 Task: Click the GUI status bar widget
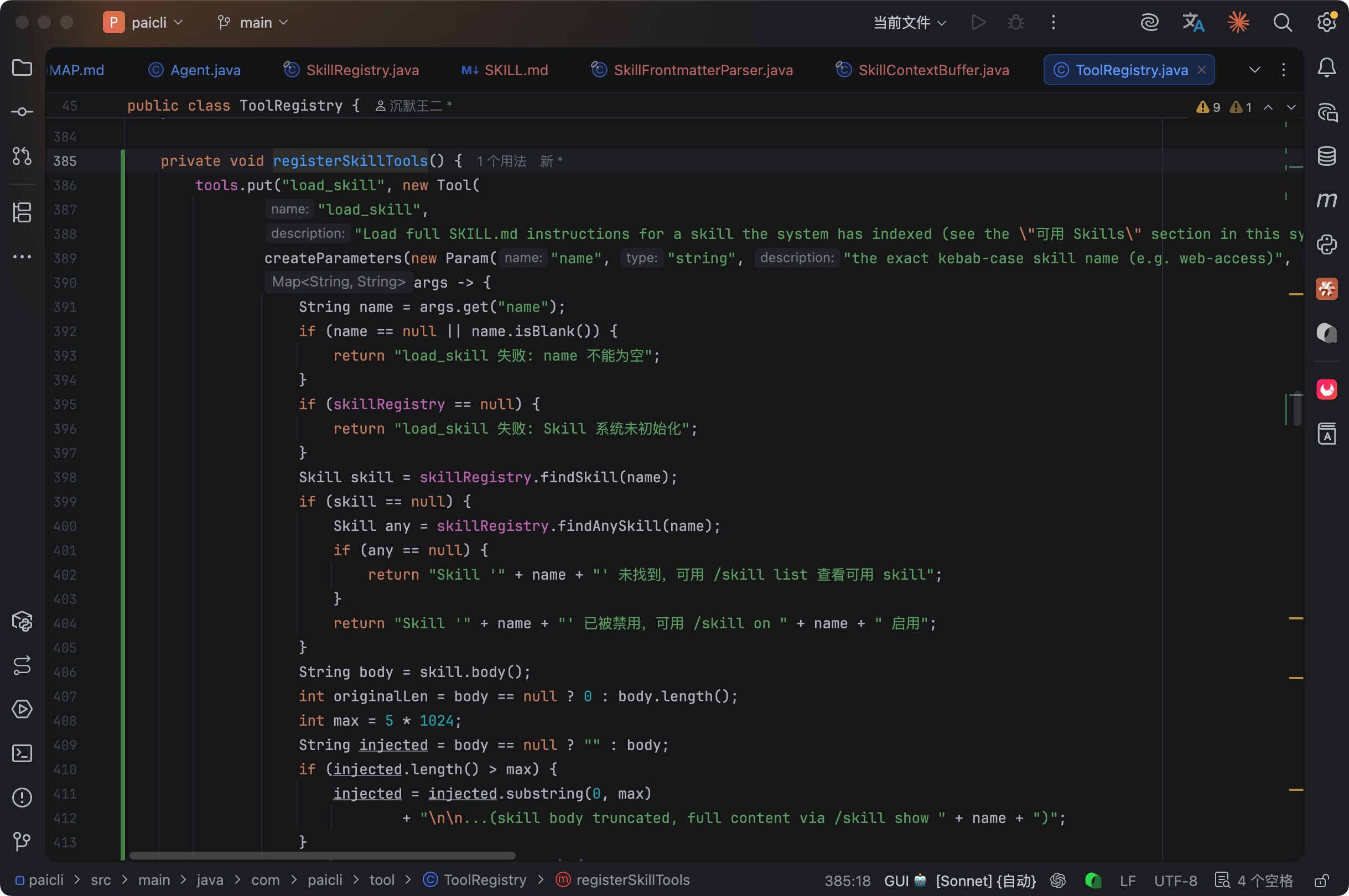click(905, 880)
